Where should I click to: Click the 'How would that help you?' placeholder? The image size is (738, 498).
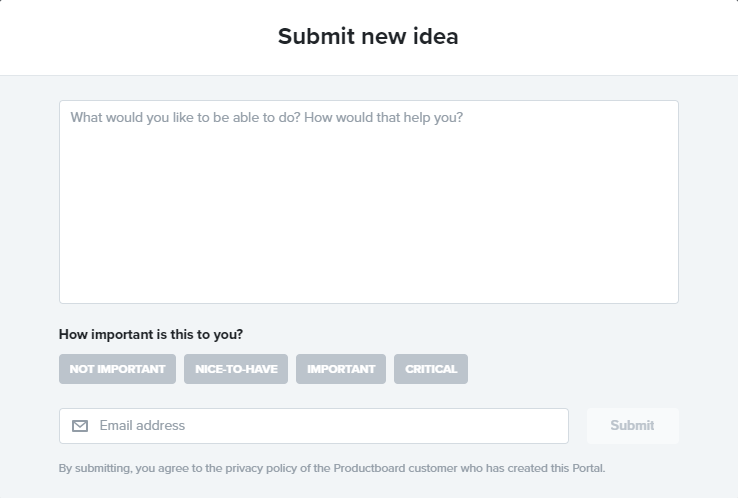tap(384, 117)
